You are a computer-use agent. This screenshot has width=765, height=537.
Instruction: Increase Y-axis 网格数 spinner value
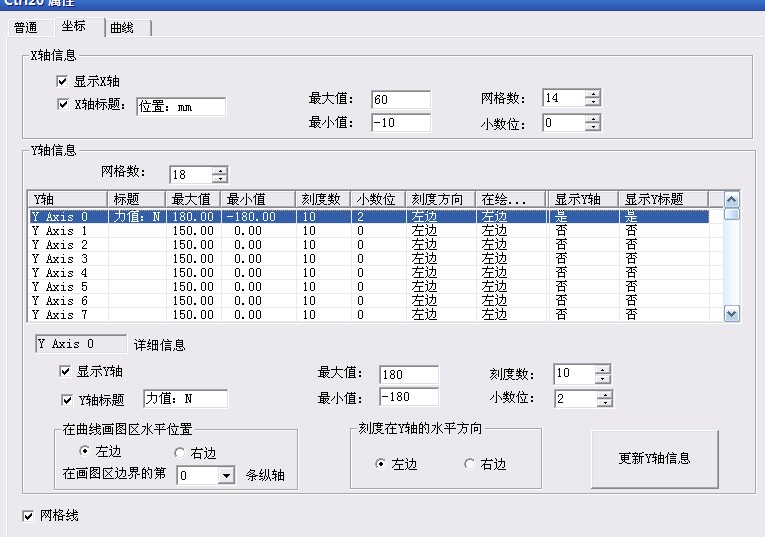click(219, 169)
